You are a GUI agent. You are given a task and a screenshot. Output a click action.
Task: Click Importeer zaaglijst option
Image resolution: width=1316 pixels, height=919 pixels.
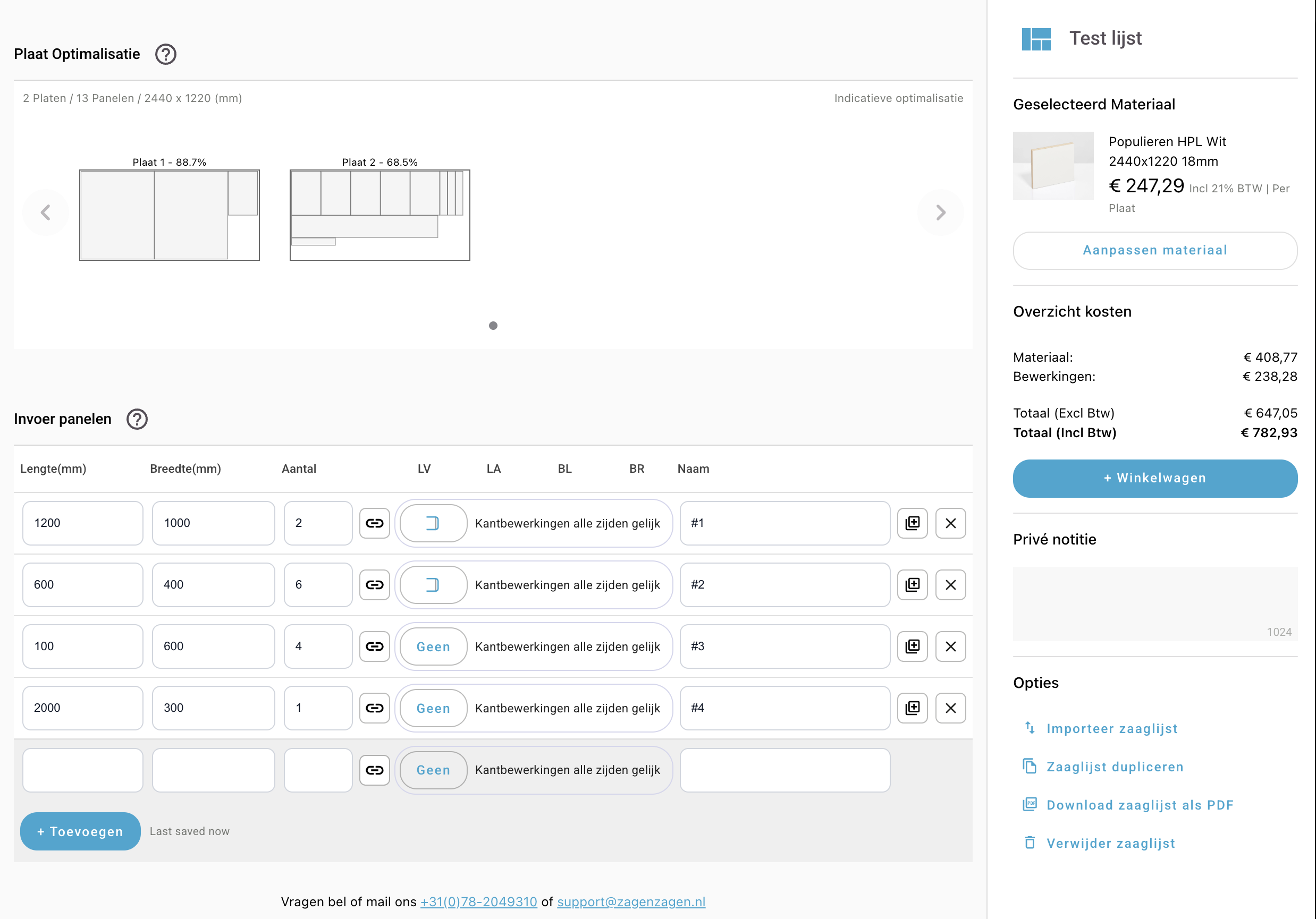pos(1111,729)
